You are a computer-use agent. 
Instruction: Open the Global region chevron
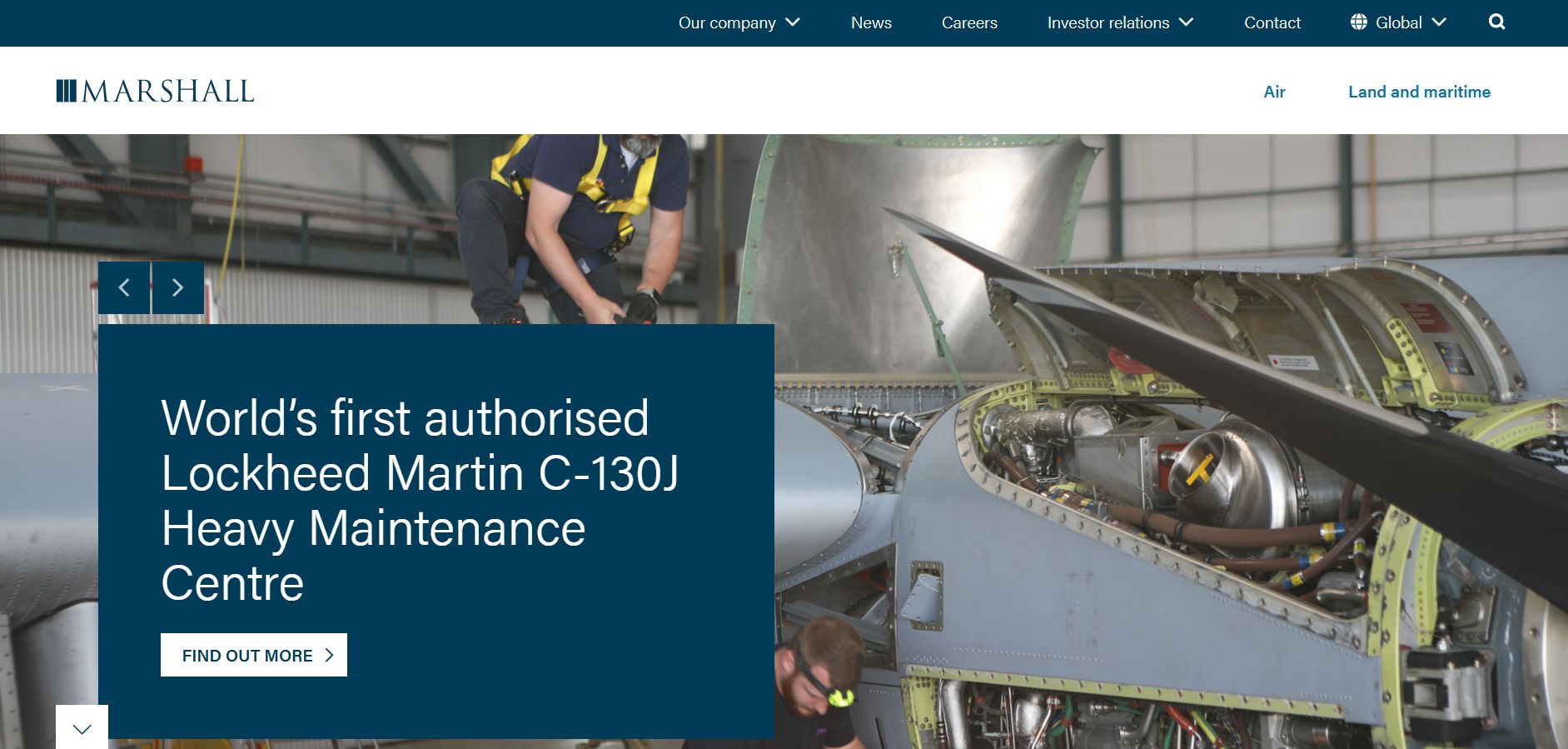(1439, 22)
